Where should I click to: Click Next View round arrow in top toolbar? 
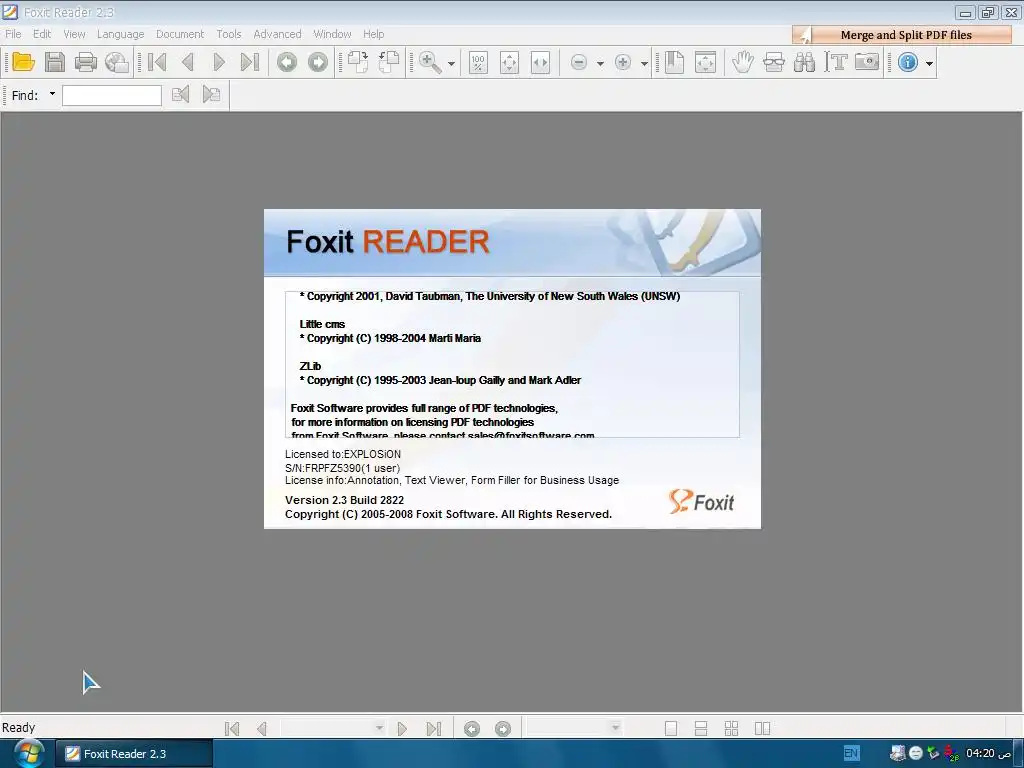click(318, 62)
